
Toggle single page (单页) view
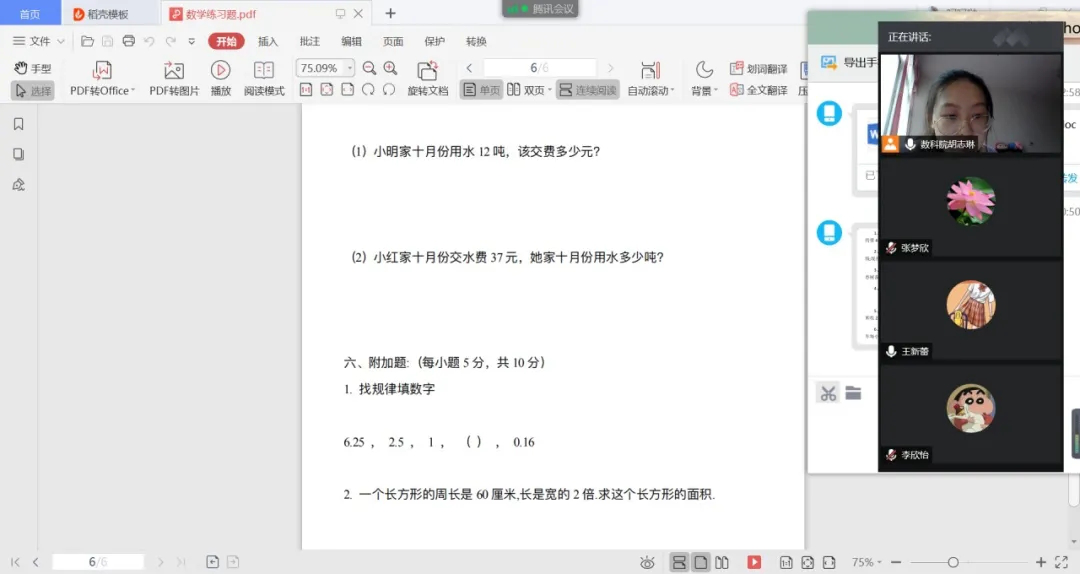(481, 90)
